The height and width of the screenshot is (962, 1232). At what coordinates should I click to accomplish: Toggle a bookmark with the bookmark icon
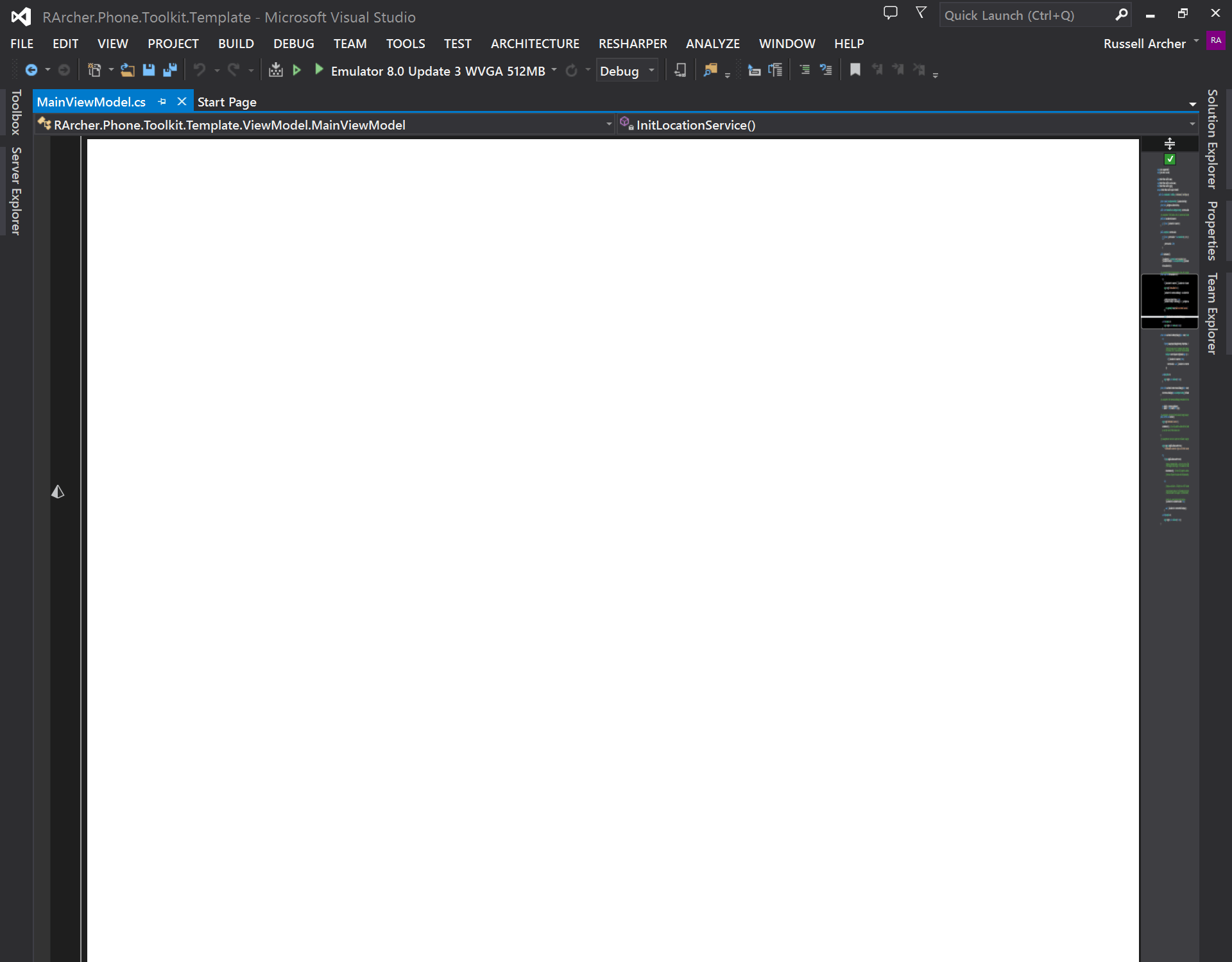coord(855,70)
